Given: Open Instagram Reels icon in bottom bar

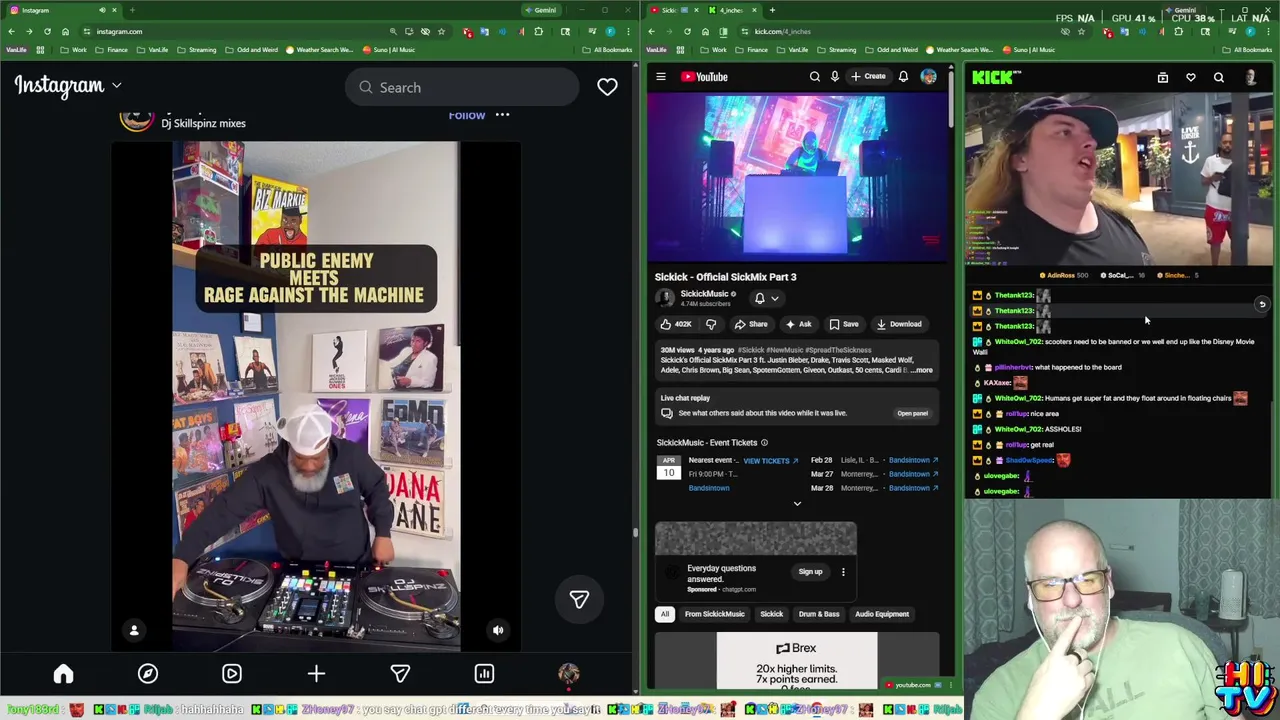Looking at the screenshot, I should coord(232,674).
